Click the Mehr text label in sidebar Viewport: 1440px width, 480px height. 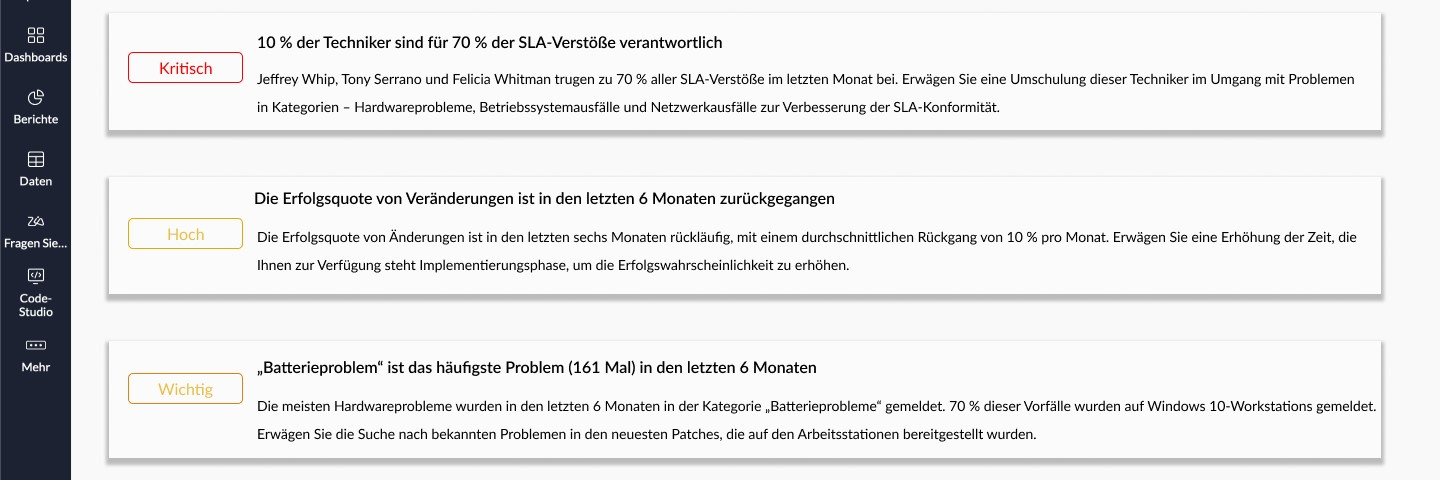point(36,367)
